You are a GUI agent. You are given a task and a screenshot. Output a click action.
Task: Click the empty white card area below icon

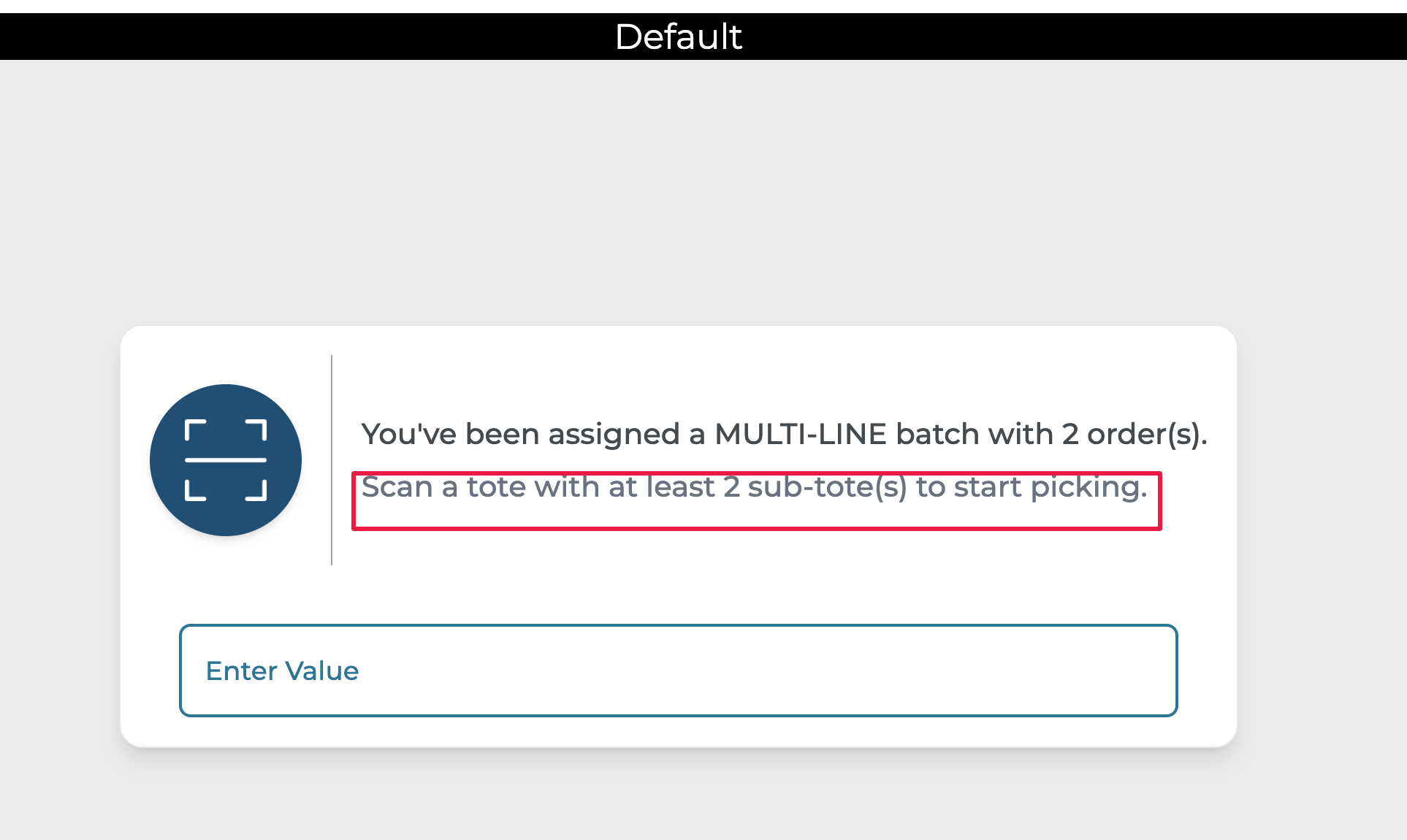(225, 581)
